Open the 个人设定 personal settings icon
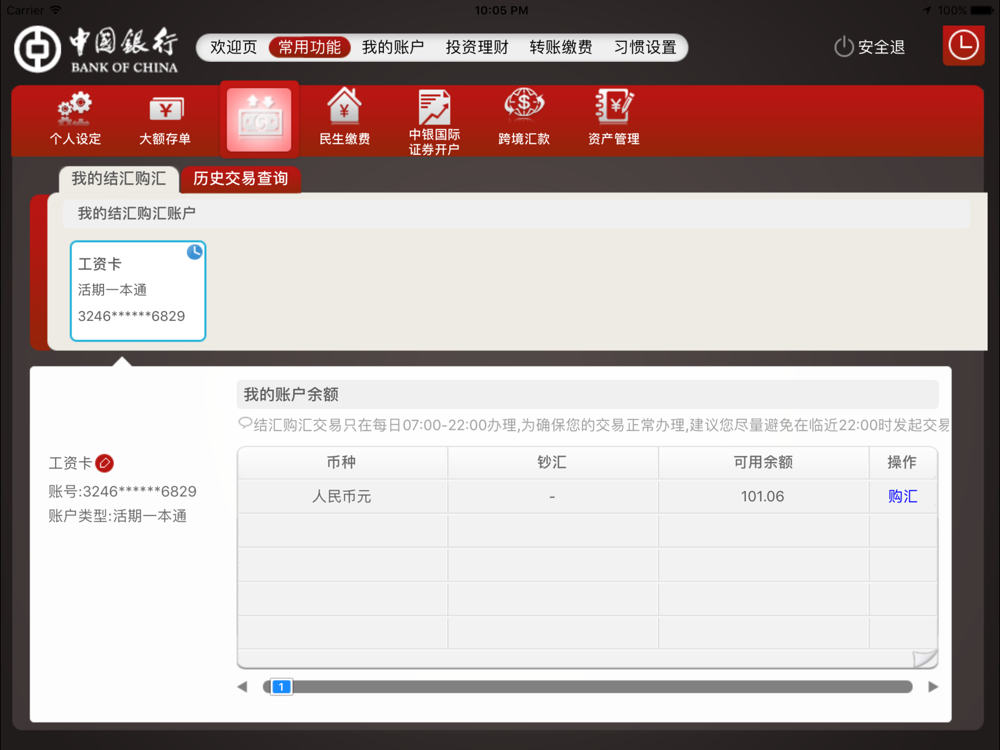This screenshot has height=750, width=1000. coord(75,119)
